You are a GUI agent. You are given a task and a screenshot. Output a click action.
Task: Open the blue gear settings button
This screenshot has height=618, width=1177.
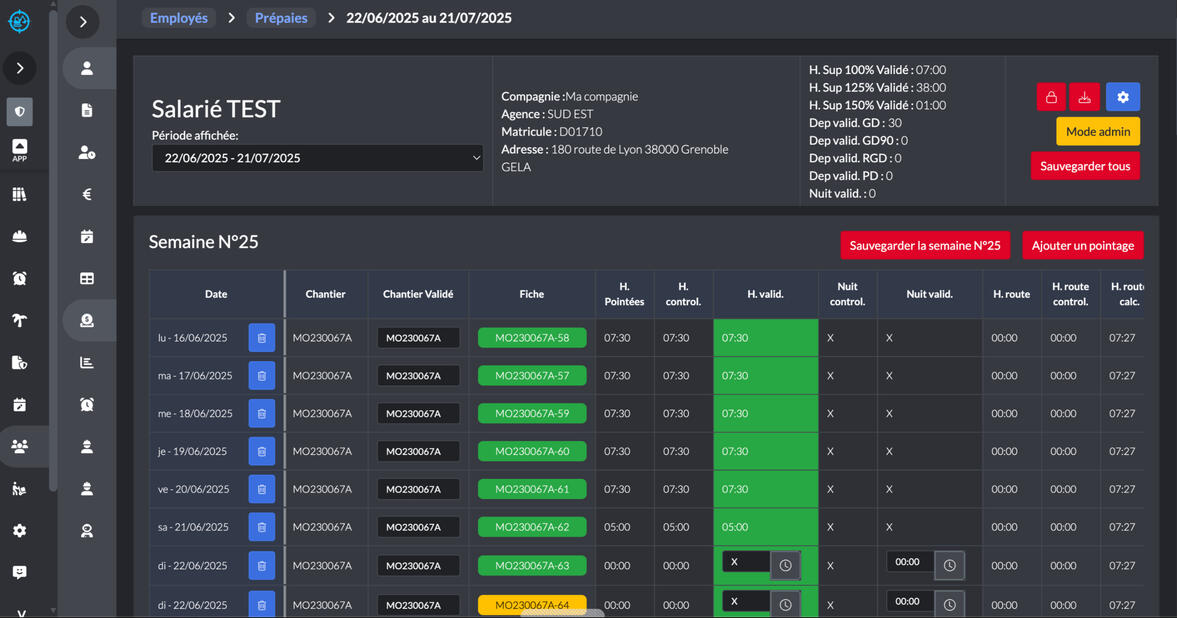[1123, 97]
